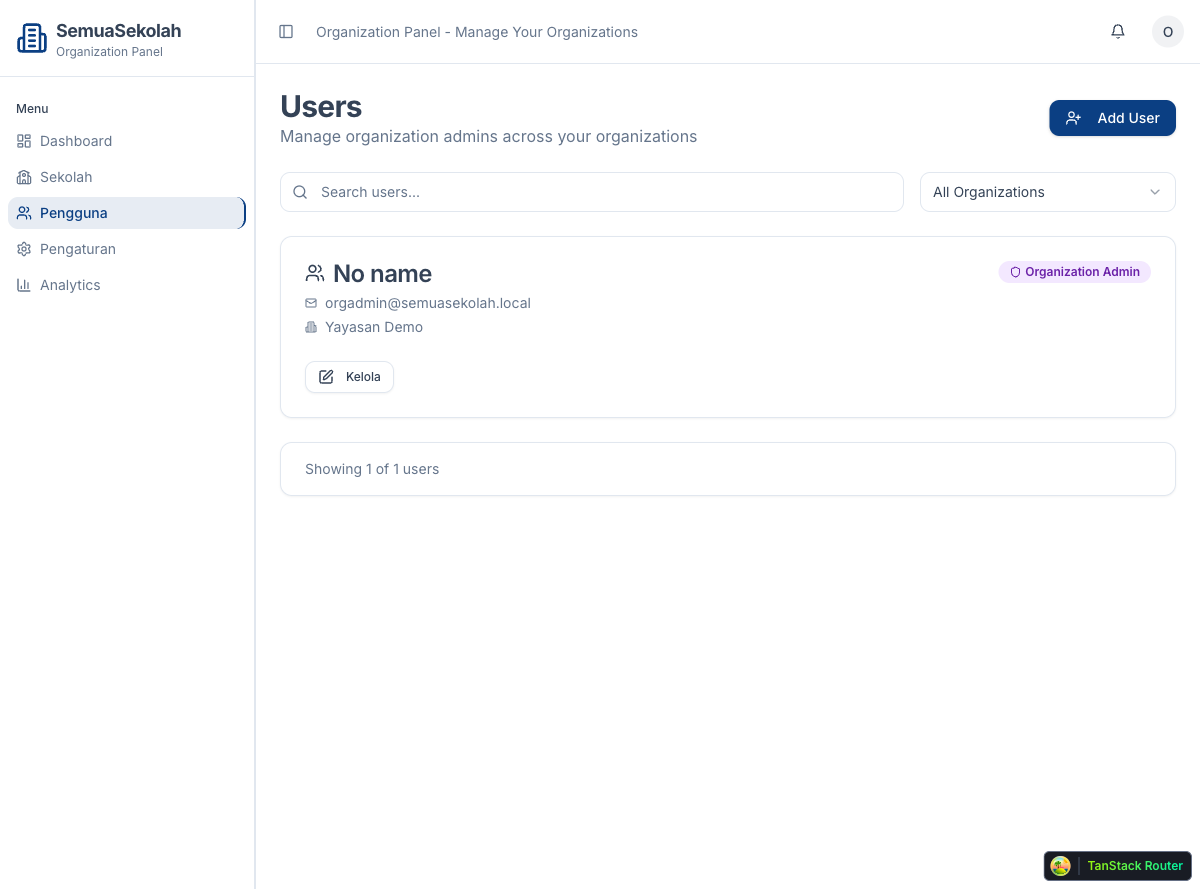Expand the organization filter chevron
This screenshot has width=1200, height=889.
coord(1155,191)
